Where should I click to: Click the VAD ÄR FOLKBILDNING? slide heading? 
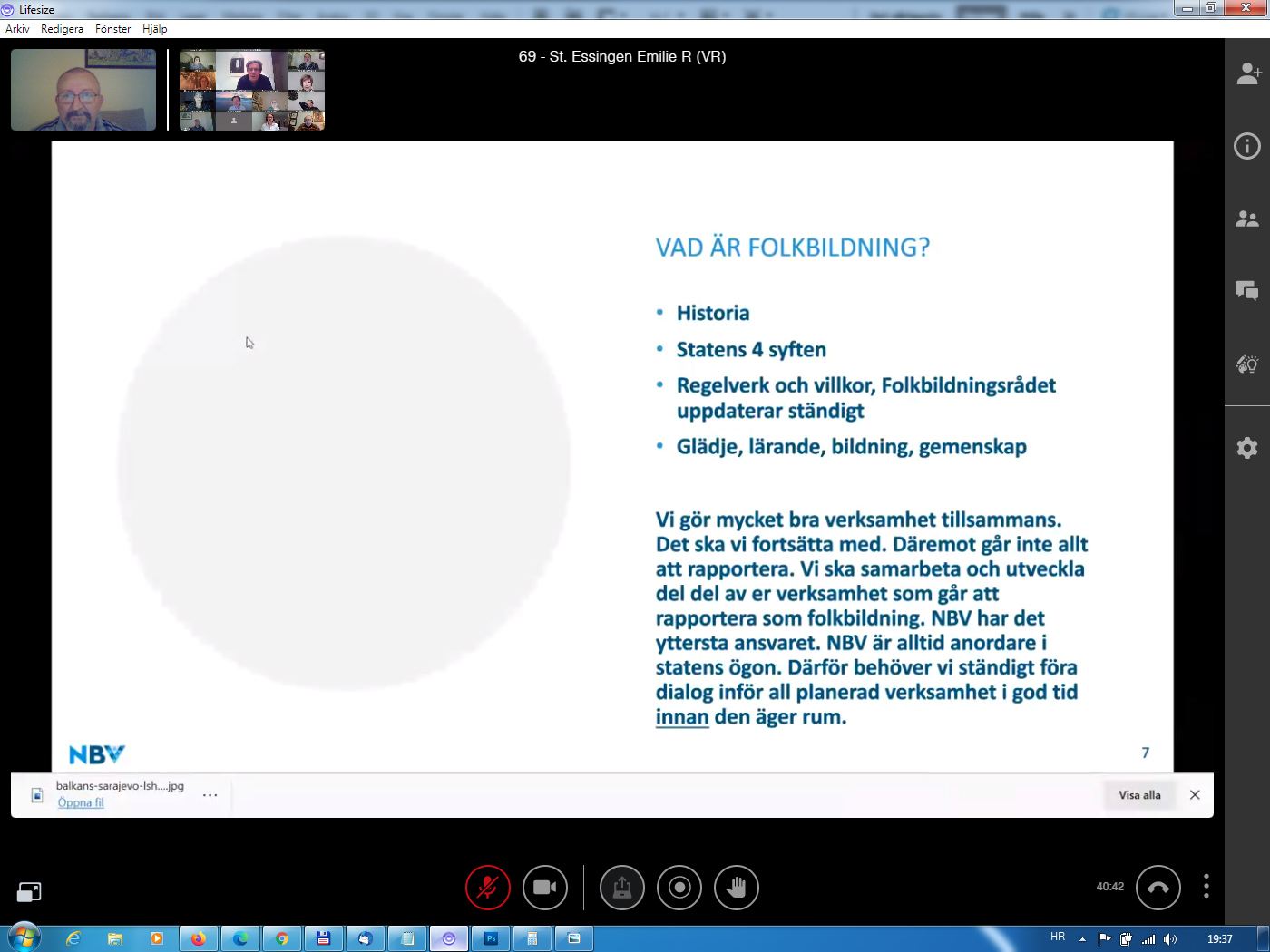793,248
